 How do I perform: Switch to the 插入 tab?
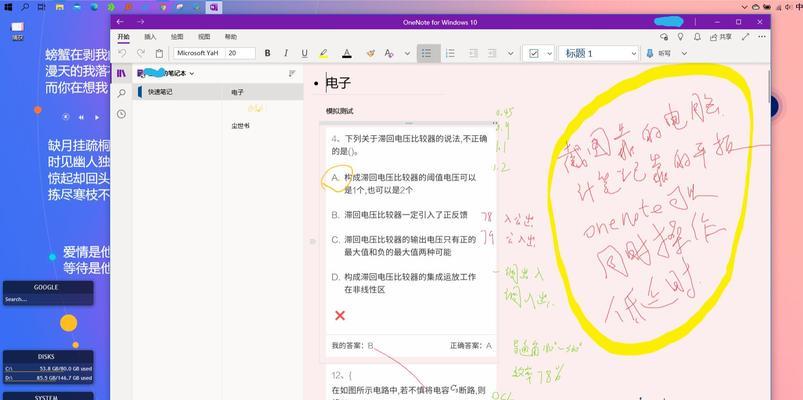(150, 37)
